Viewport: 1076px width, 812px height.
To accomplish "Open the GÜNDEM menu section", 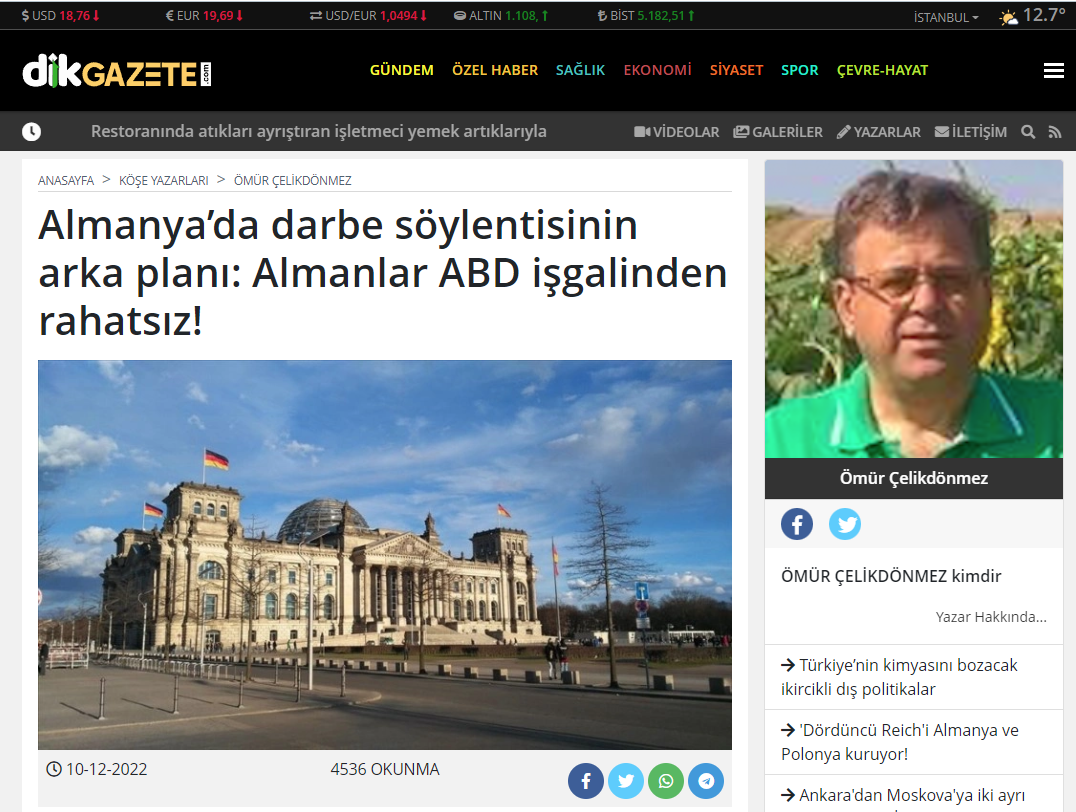I will 401,70.
